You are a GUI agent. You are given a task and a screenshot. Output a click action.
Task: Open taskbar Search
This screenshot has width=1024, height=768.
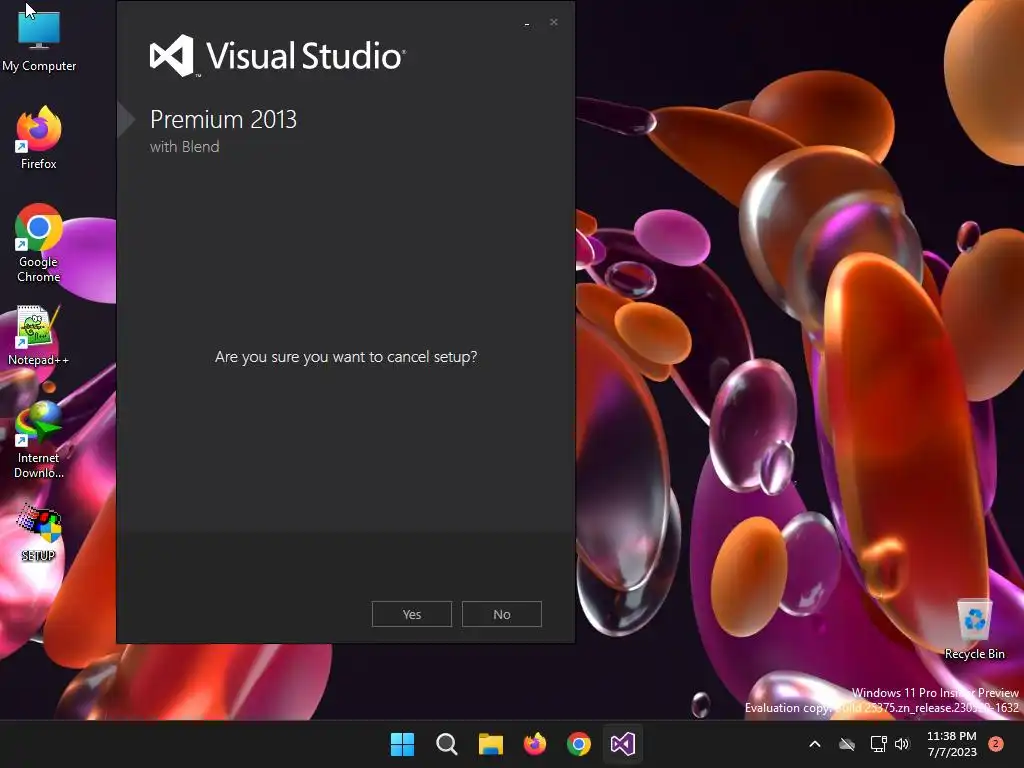(x=447, y=744)
